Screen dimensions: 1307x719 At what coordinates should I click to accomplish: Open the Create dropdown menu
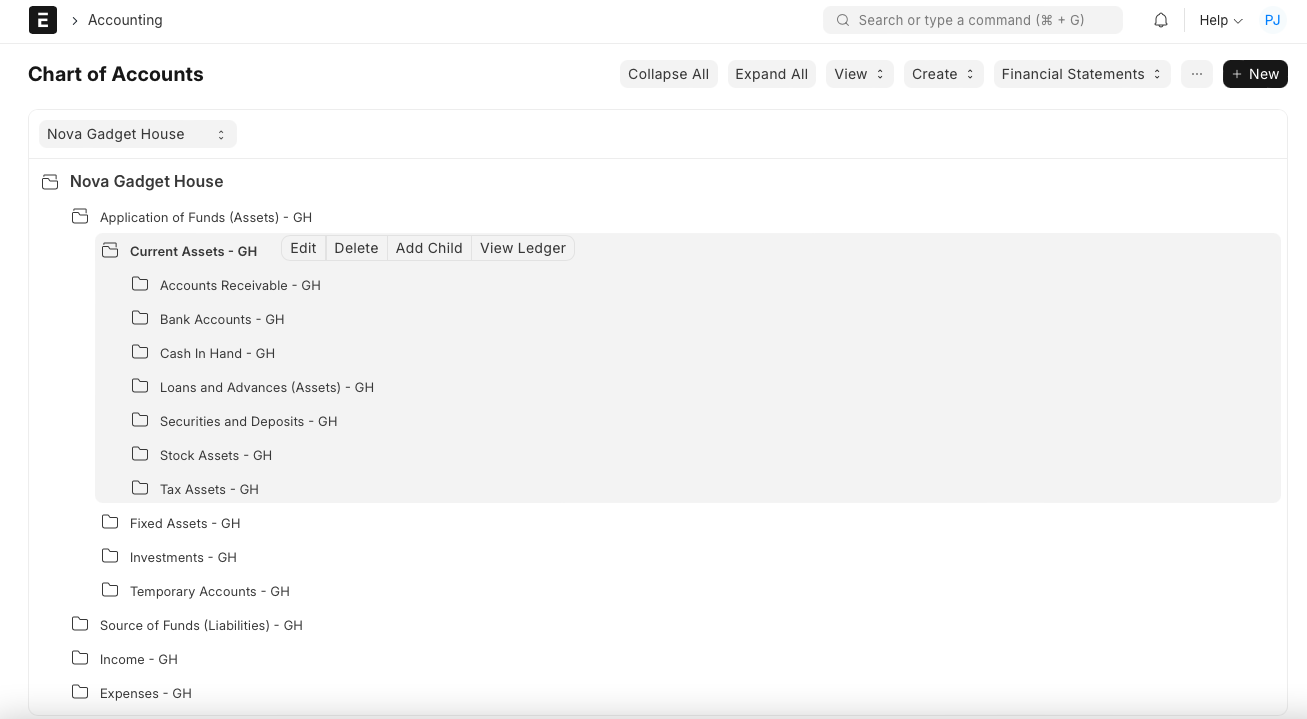tap(943, 74)
